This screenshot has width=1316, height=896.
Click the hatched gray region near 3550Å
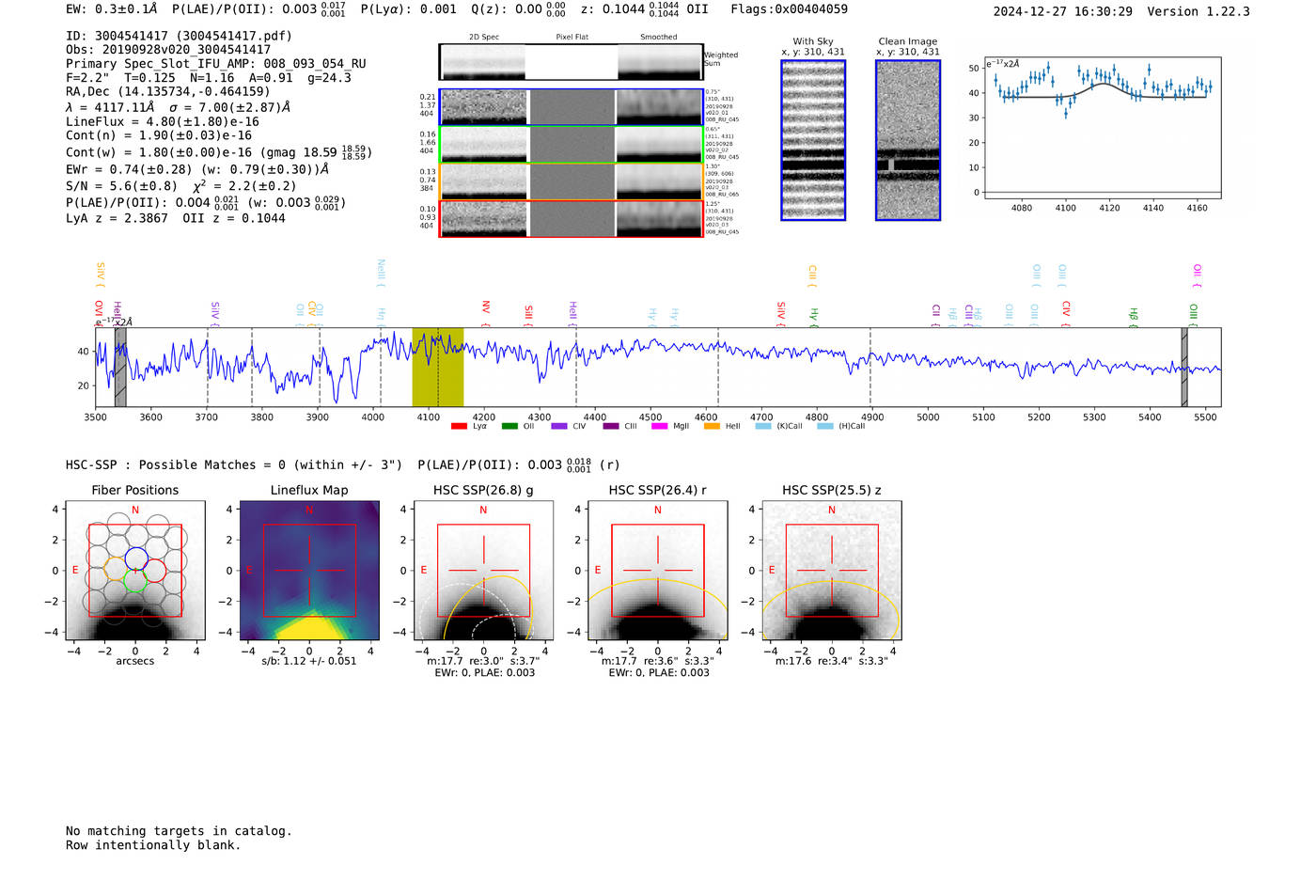coord(120,367)
